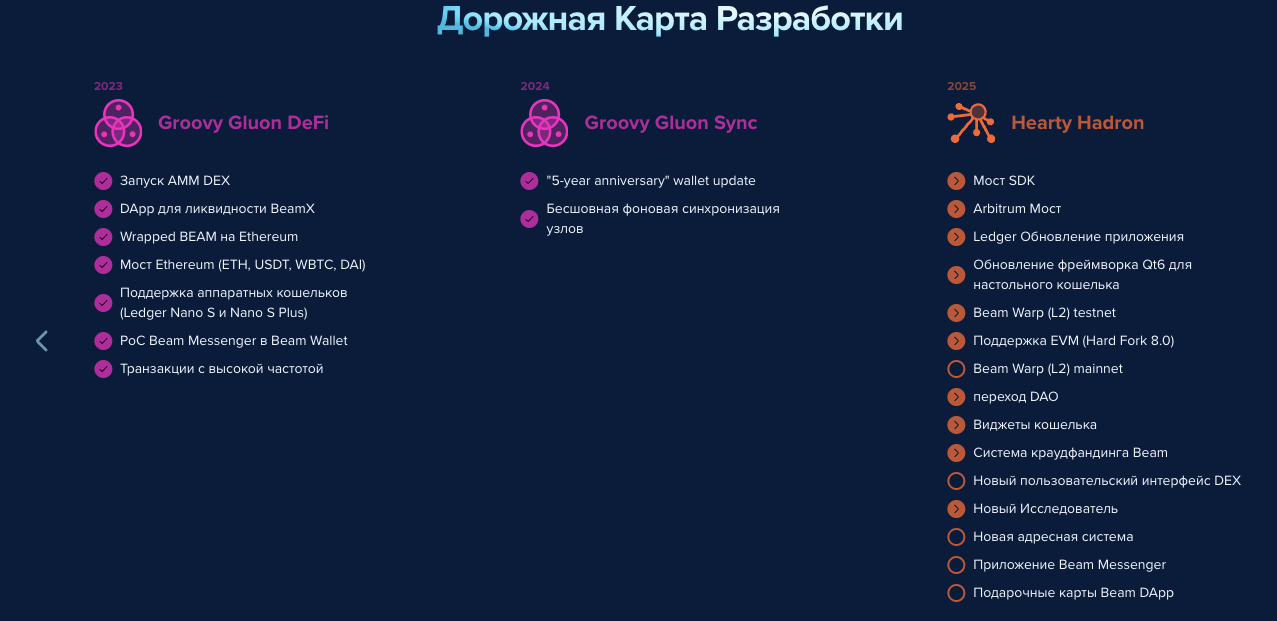Click PoC Beam Messenger в Beam Wallet text

[x=234, y=341]
